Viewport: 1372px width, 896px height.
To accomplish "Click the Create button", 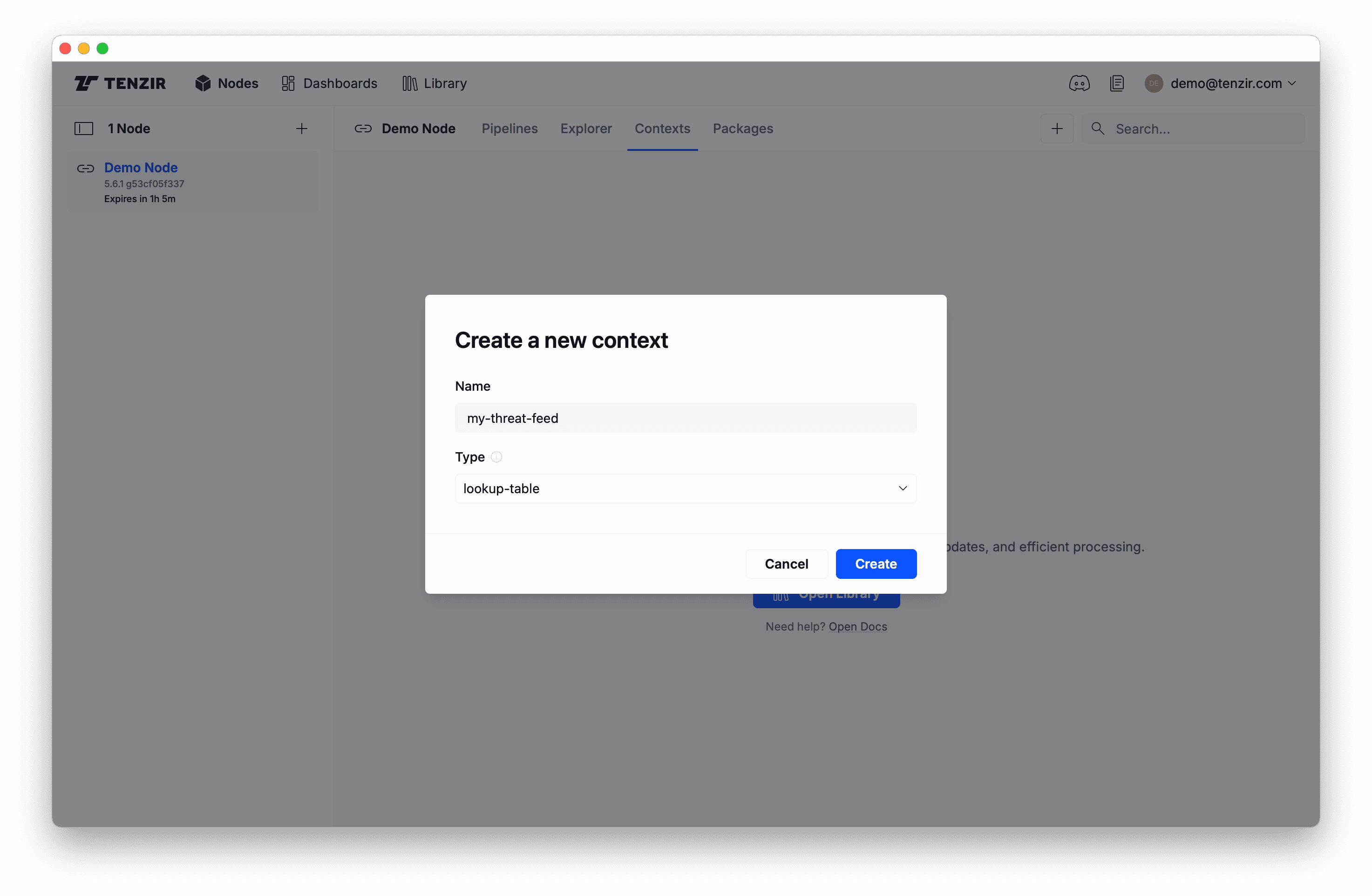I will click(876, 563).
